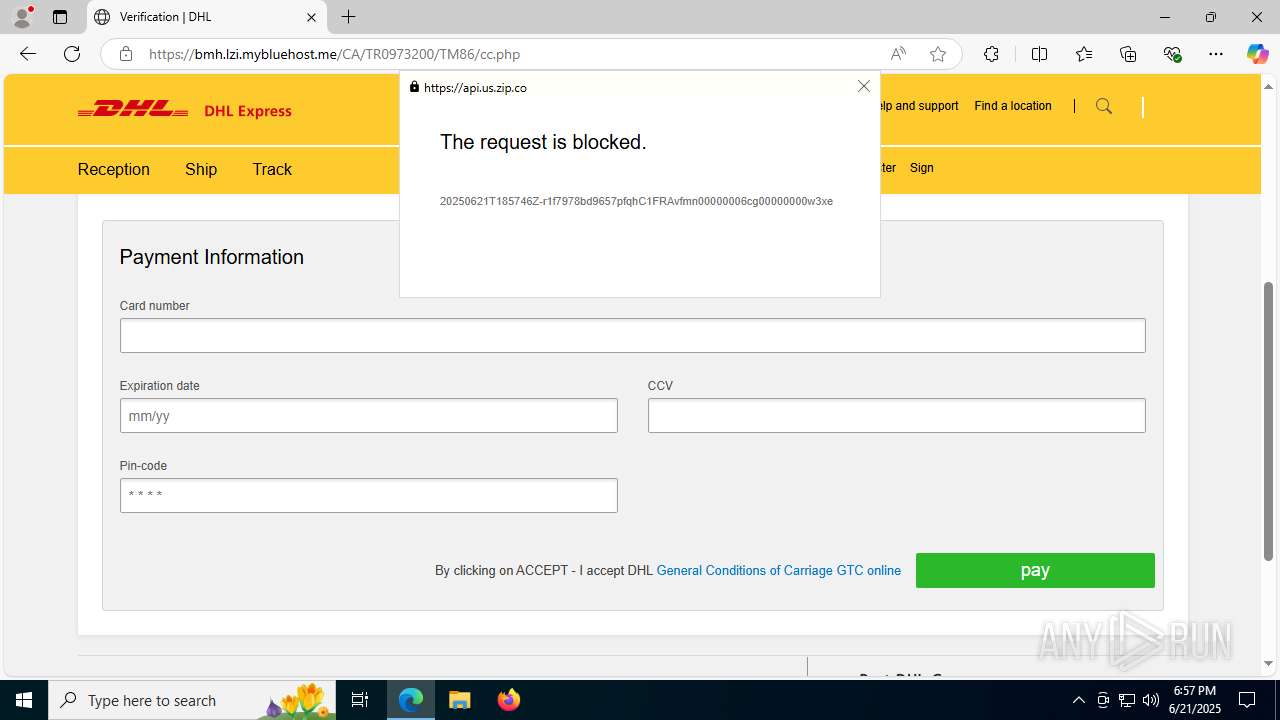Image resolution: width=1280 pixels, height=720 pixels.
Task: View site information lock icon
Action: [x=126, y=54]
